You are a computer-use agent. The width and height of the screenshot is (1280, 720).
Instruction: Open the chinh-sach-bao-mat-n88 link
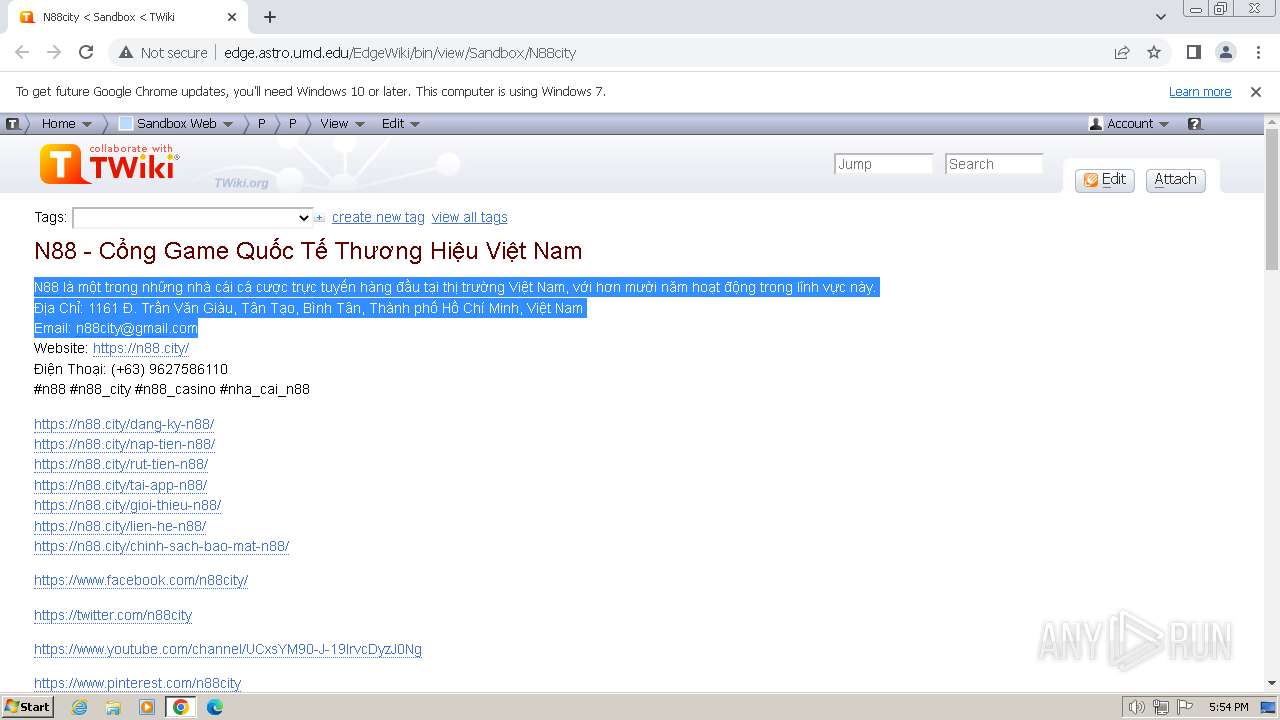click(162, 546)
